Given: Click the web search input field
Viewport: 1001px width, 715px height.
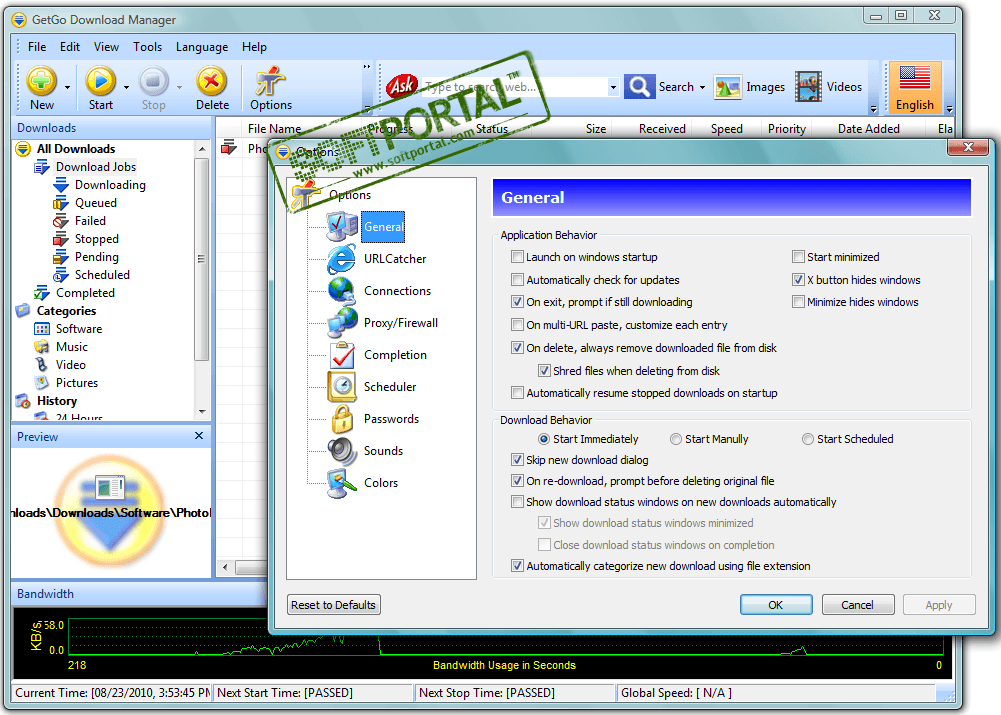Looking at the screenshot, I should pos(514,87).
